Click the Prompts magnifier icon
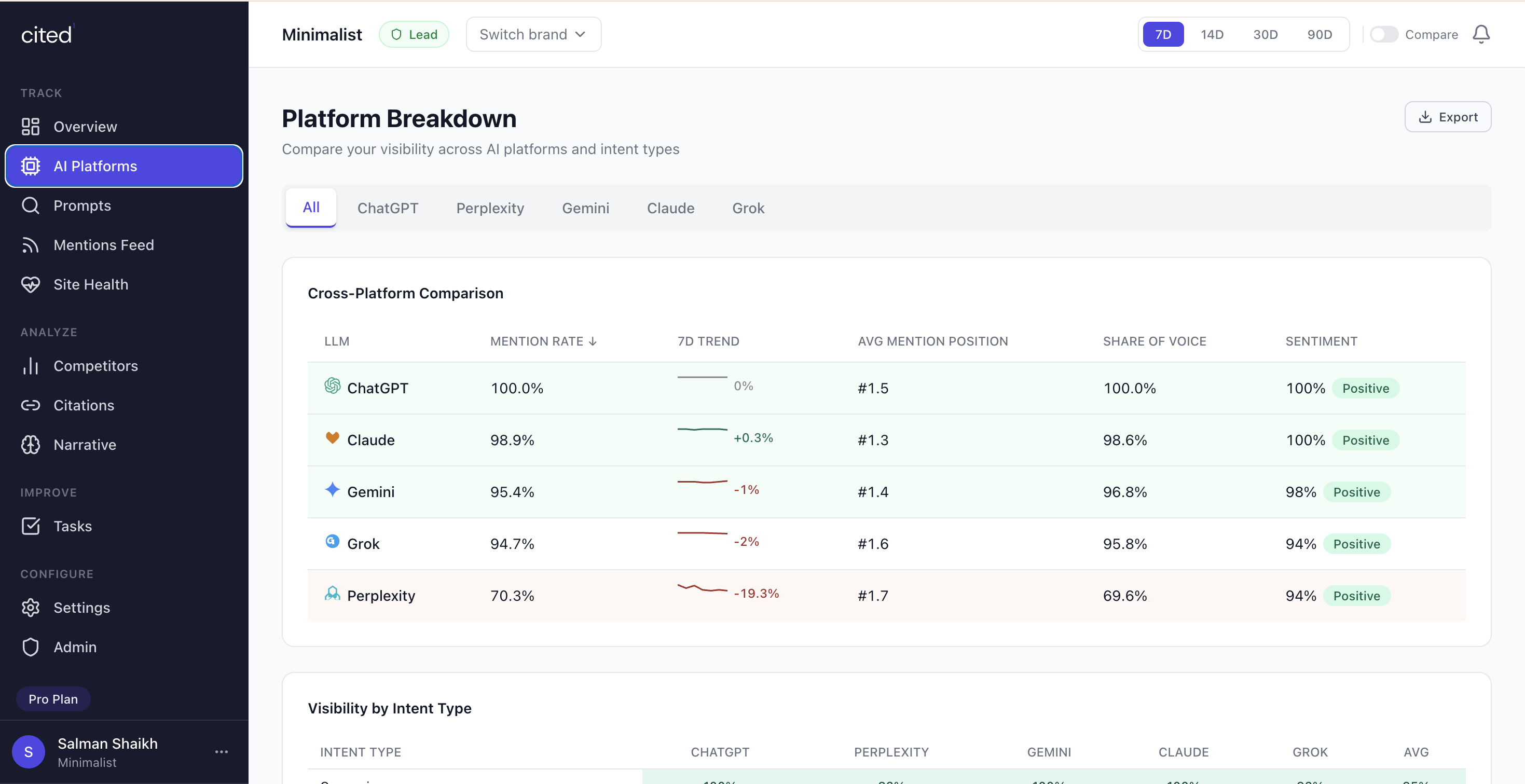 [x=30, y=205]
